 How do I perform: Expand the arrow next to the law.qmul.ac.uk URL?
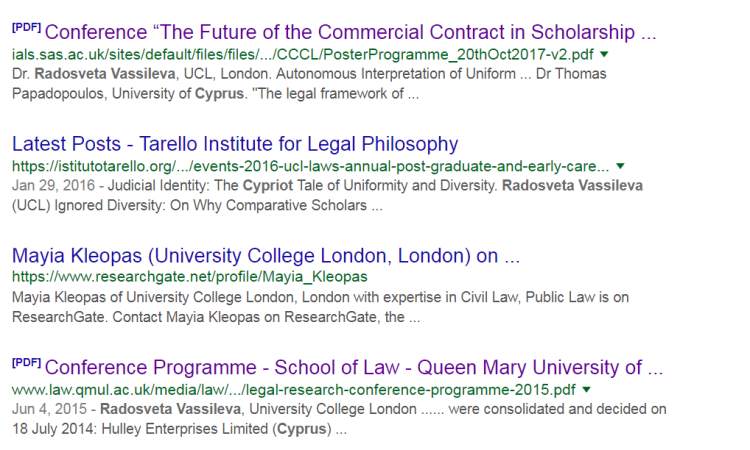[x=586, y=389]
